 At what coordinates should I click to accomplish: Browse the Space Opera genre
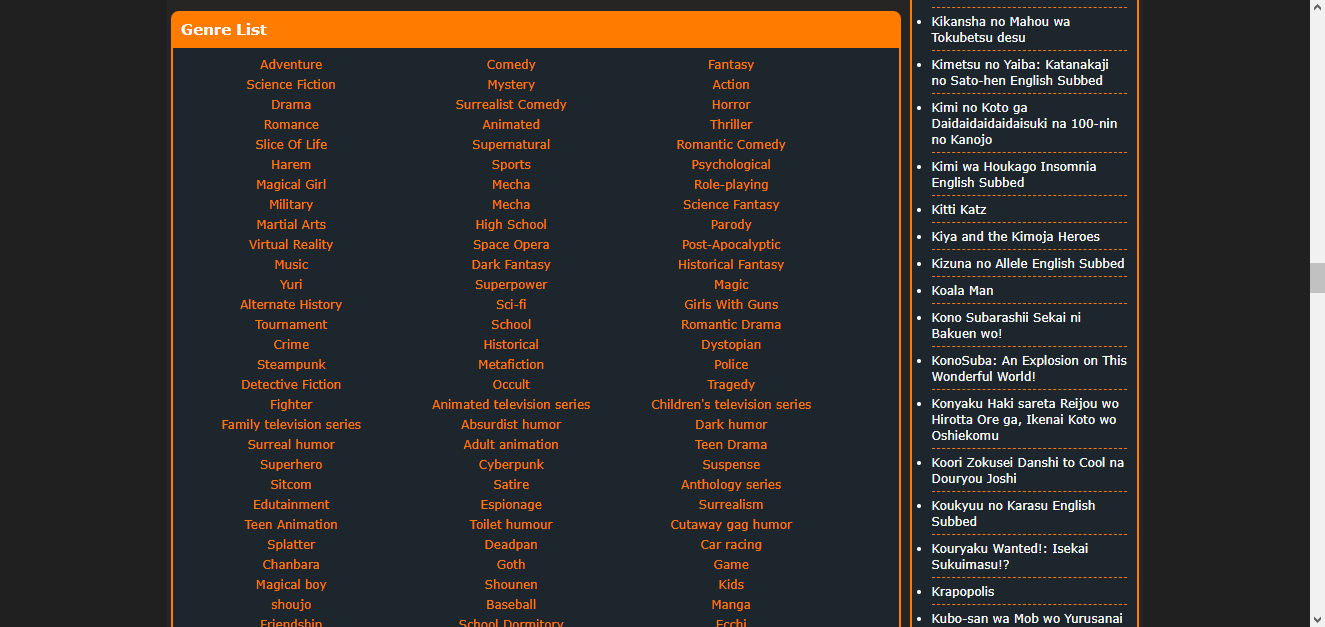[511, 244]
